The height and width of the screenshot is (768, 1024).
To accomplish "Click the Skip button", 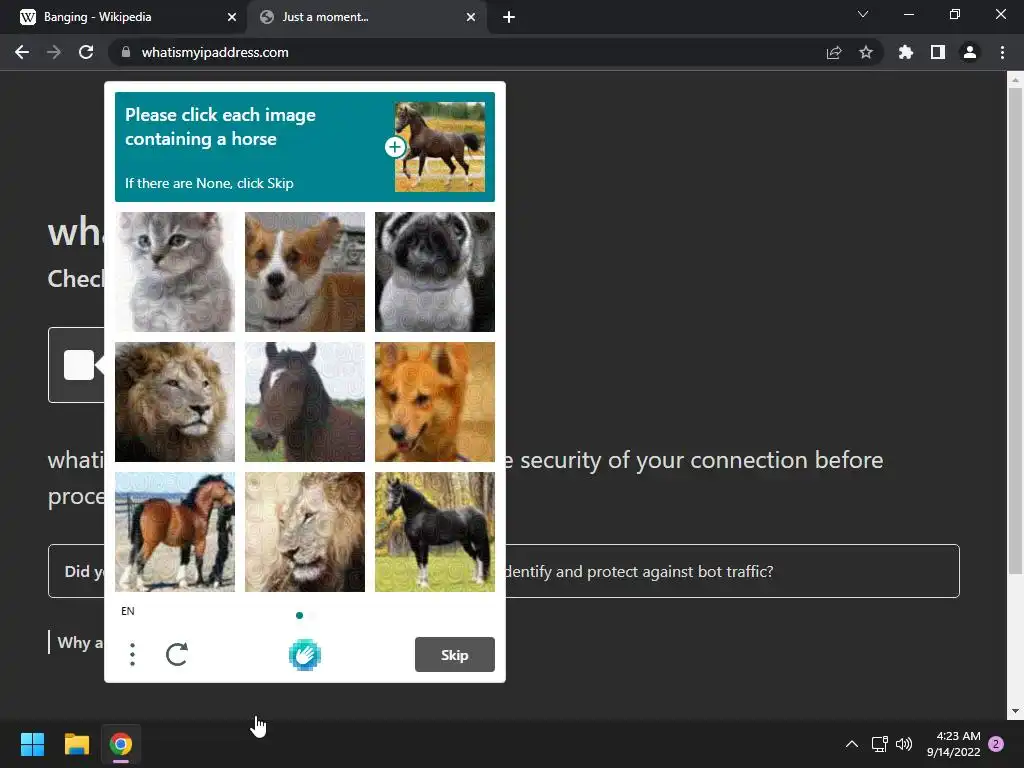I will (x=455, y=654).
